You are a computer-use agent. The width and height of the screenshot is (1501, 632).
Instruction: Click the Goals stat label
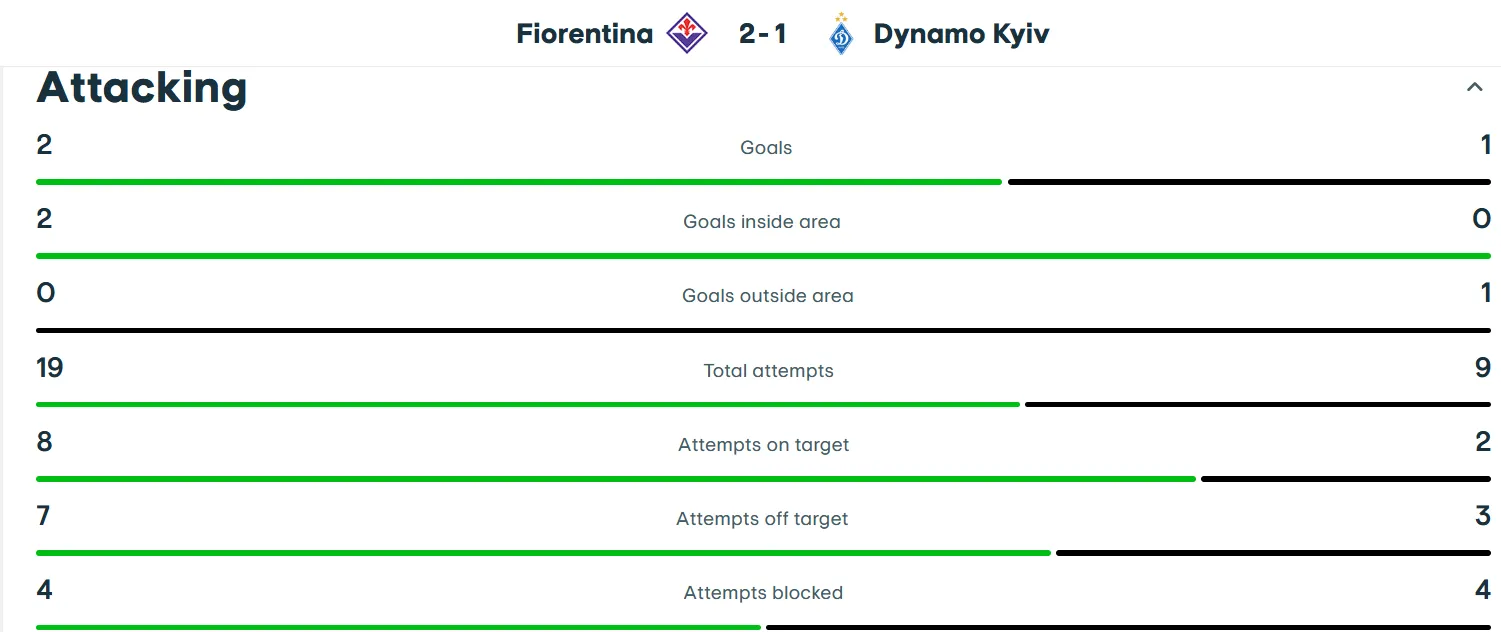point(766,148)
